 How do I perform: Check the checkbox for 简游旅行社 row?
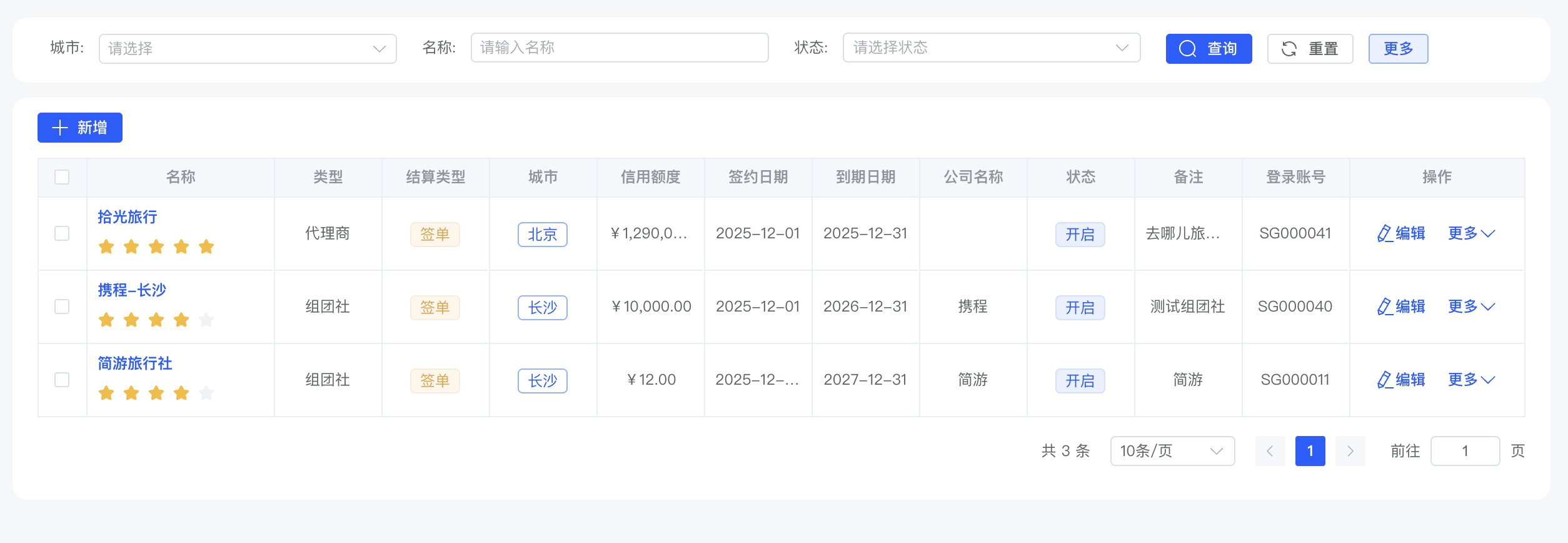pos(62,380)
